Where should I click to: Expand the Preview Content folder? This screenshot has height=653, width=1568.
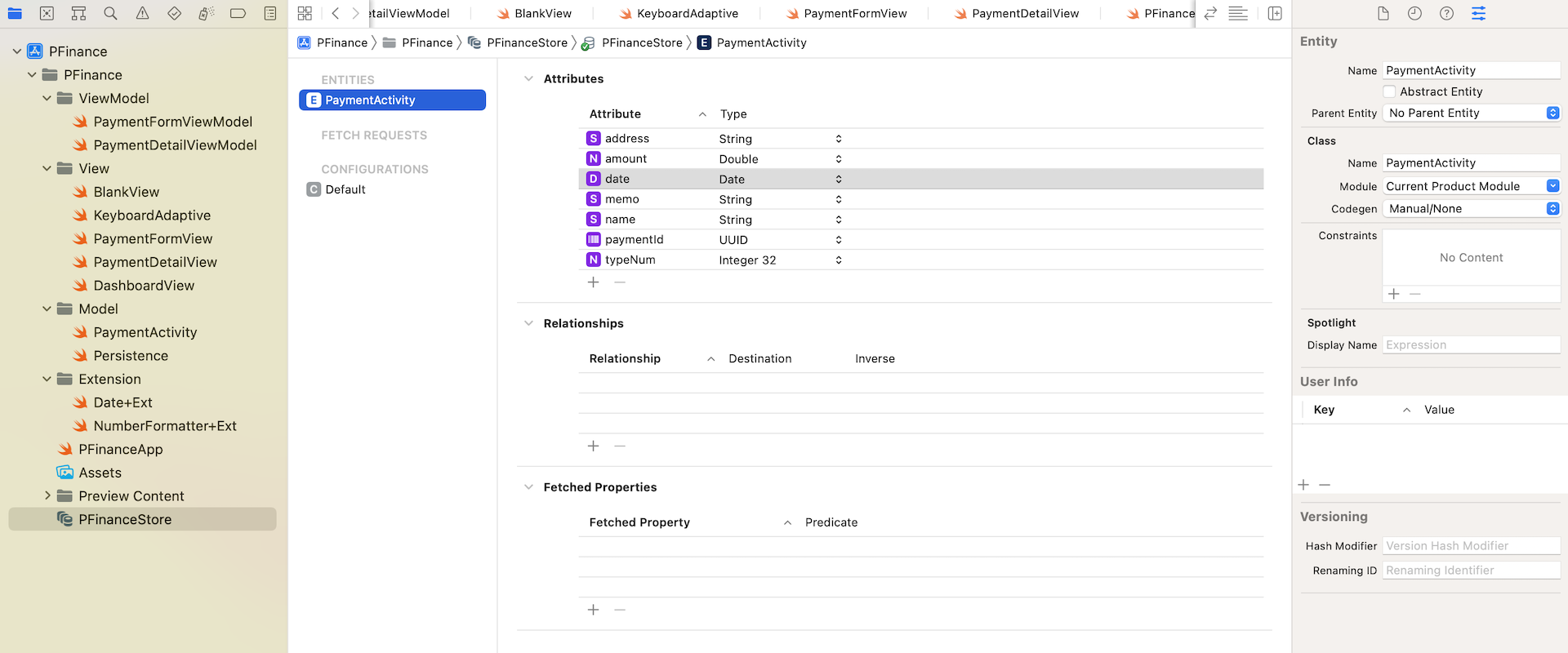(47, 495)
